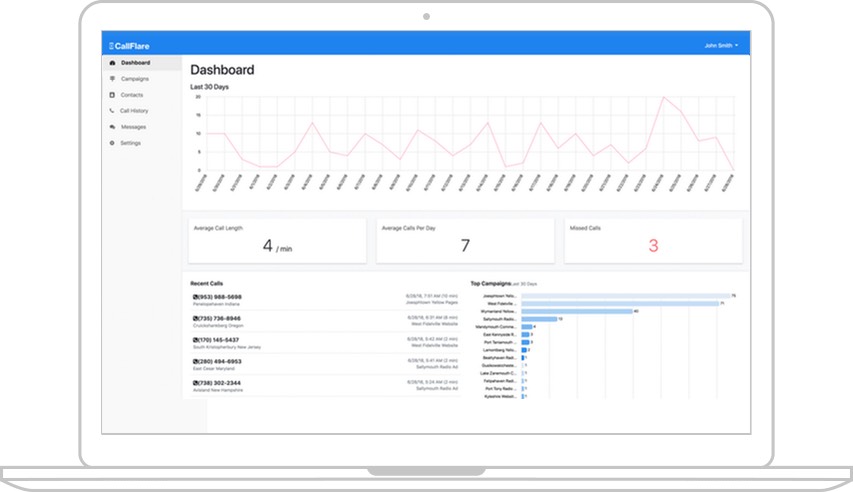Click 'Cruickshankberg Oregon' location text

point(218,325)
